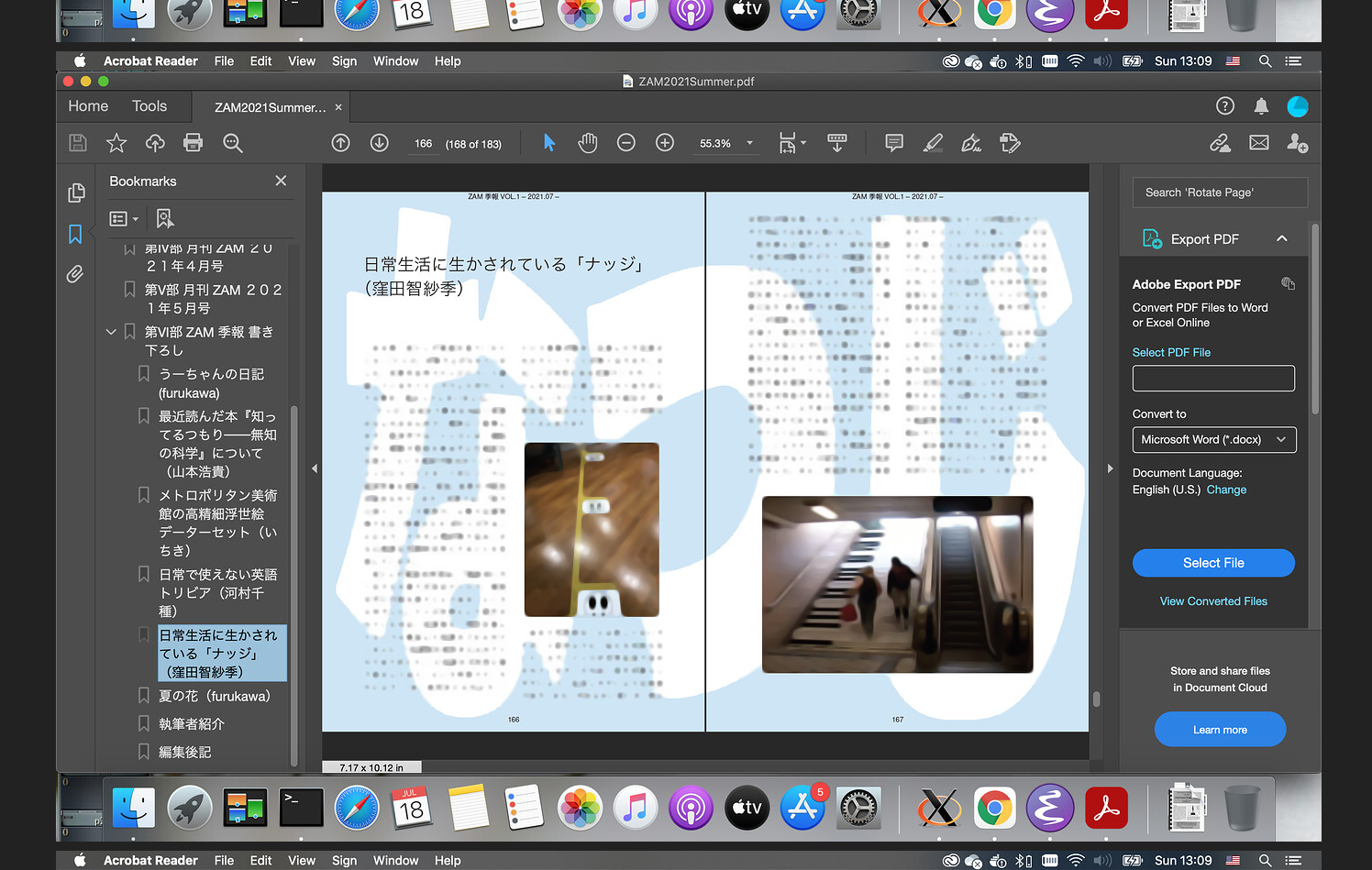Select the highlight text pen tool
Image resolution: width=1372 pixels, height=870 pixels.
click(x=933, y=143)
